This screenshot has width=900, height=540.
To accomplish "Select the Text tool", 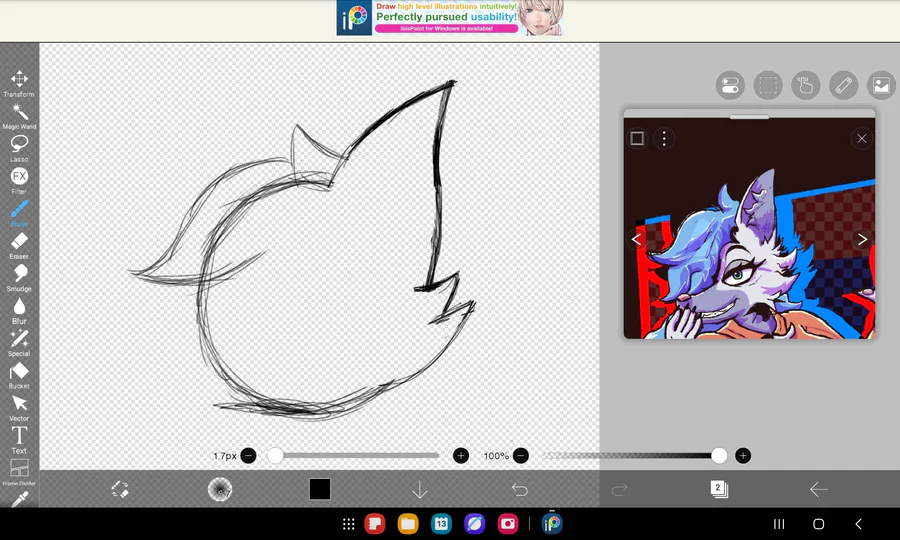I will click(x=19, y=440).
